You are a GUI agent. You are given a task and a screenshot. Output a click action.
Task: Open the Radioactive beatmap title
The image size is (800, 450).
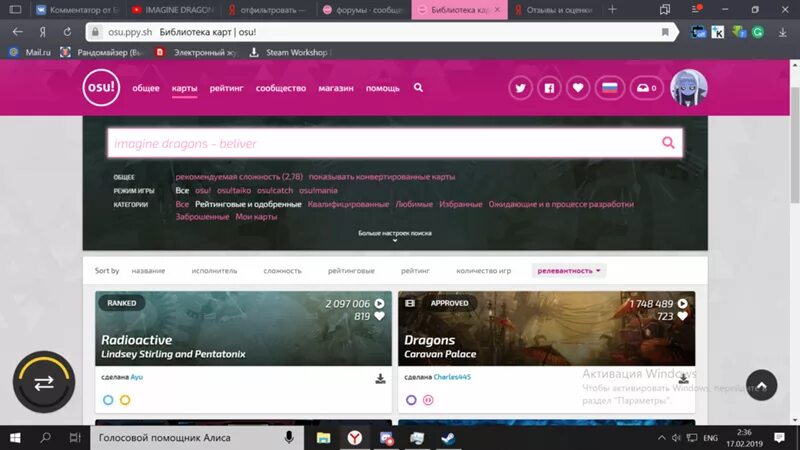(136, 340)
